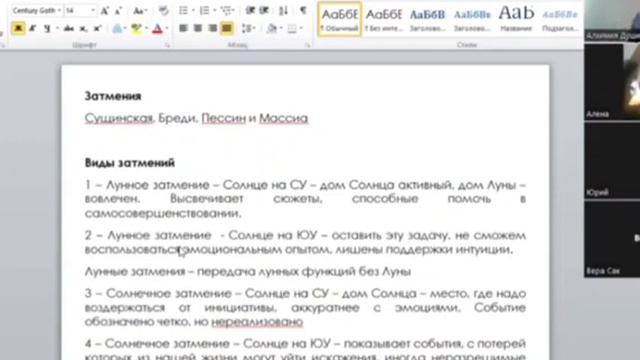Click the line 'Лунные затмения – передача лунных функций'
The height and width of the screenshot is (360, 640).
pos(248,271)
